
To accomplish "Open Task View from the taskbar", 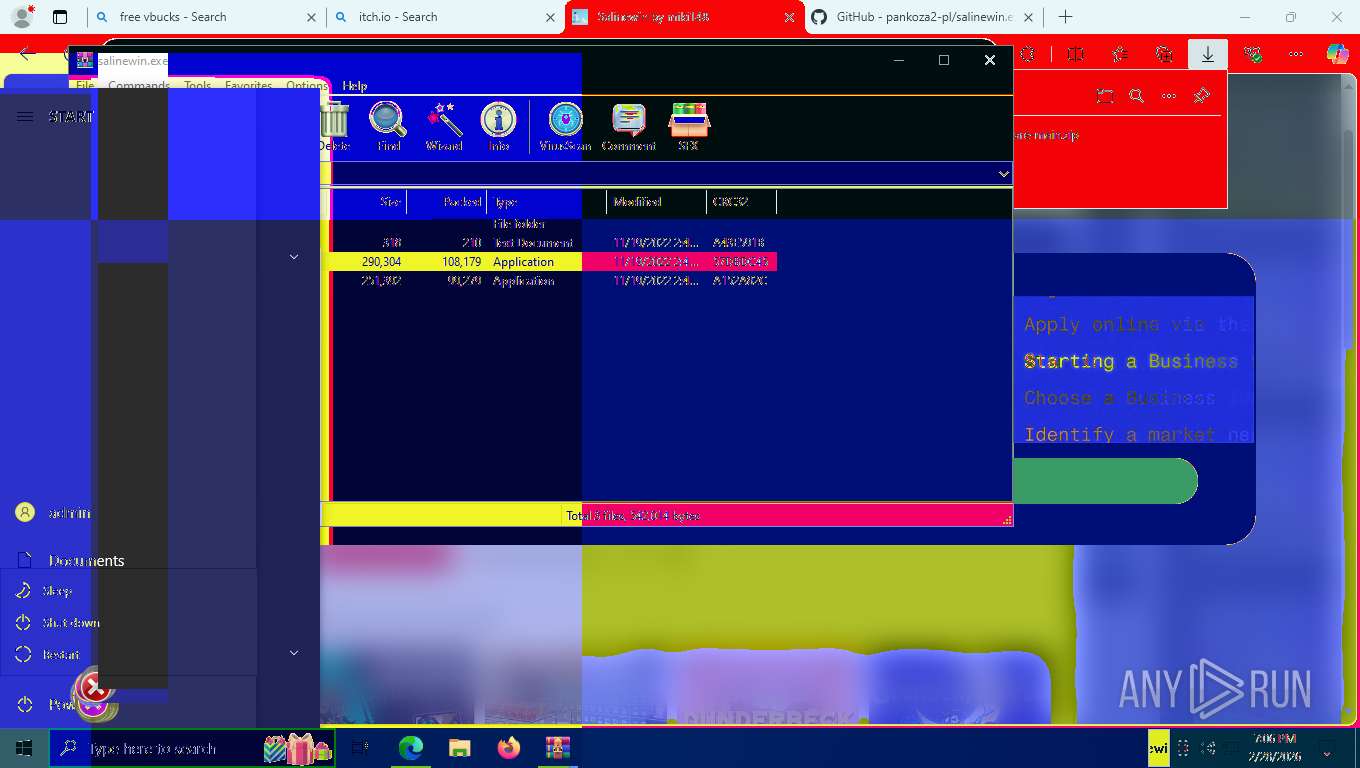I will (361, 748).
